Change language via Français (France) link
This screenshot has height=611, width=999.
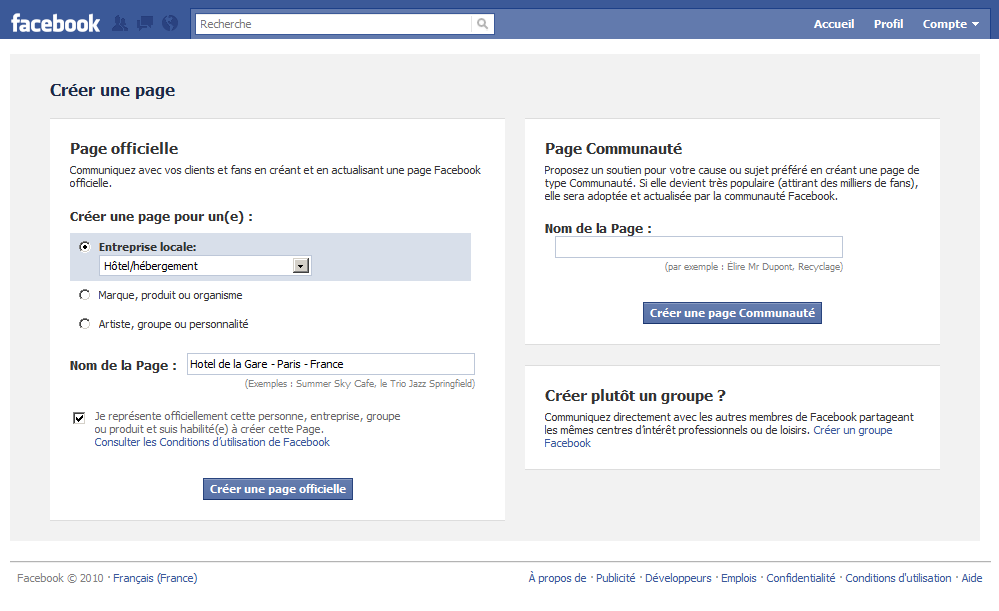[155, 578]
